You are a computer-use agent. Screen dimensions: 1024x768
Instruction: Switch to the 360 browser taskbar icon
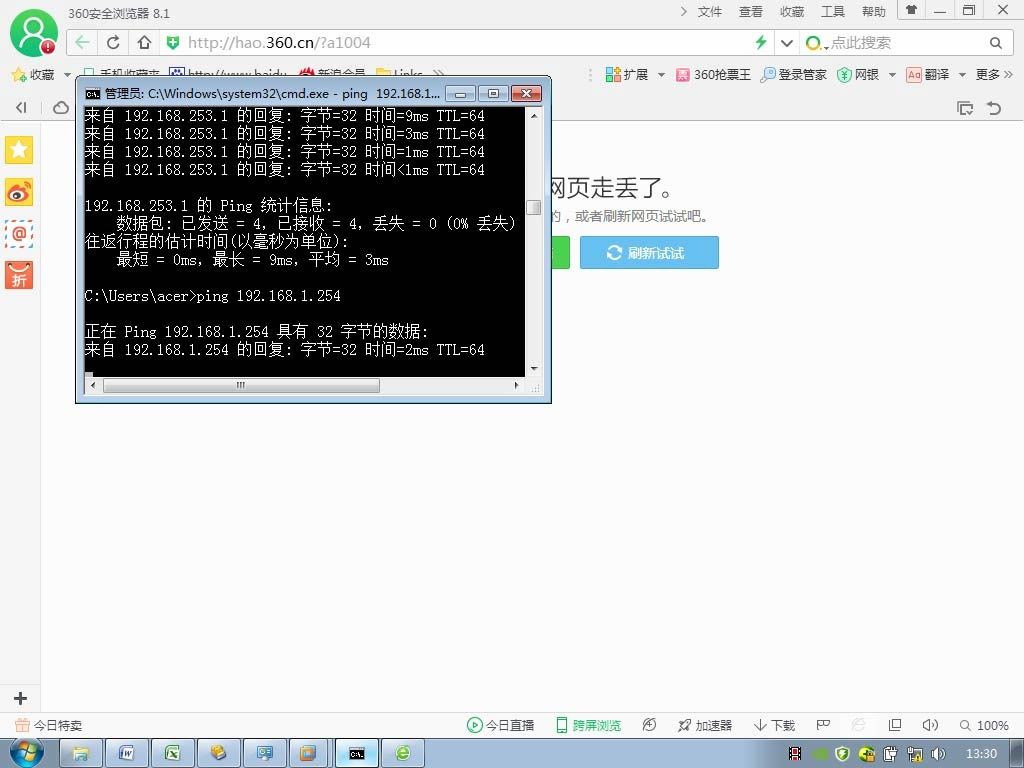coord(402,753)
